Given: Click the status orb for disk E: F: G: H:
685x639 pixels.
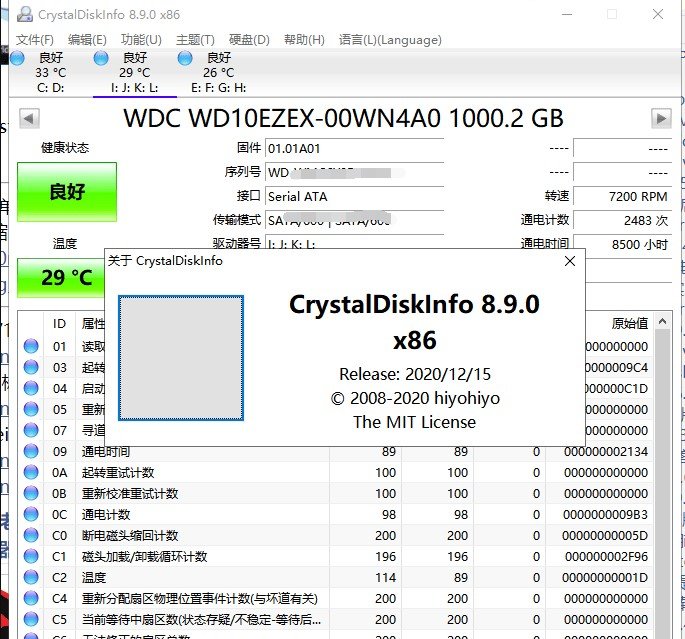Looking at the screenshot, I should (185, 58).
